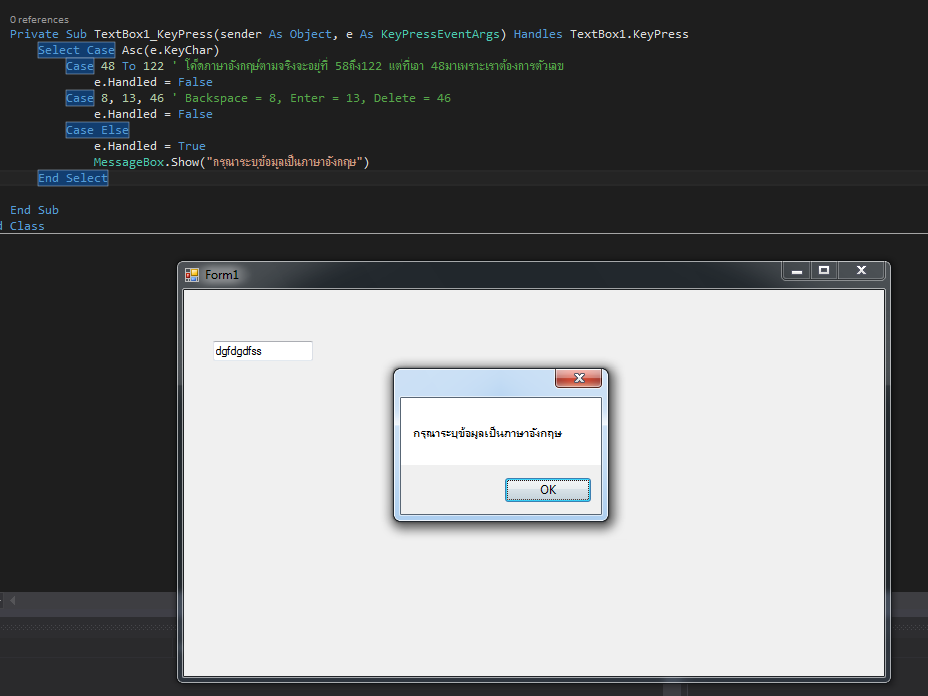This screenshot has width=928, height=696.
Task: Click the text box containing dgfdgdfss
Action: (262, 351)
